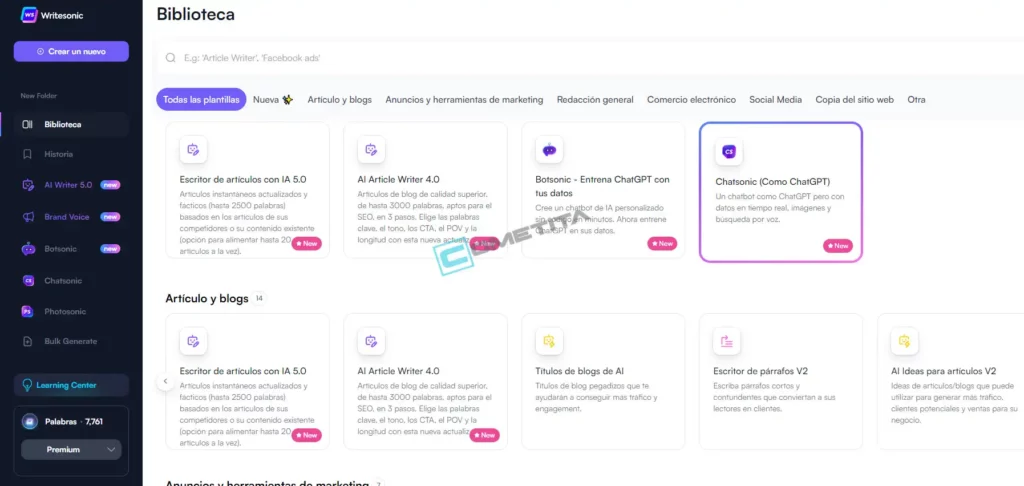Click Artículo y blogs AI Article Writer 4.0 icon

tap(371, 341)
